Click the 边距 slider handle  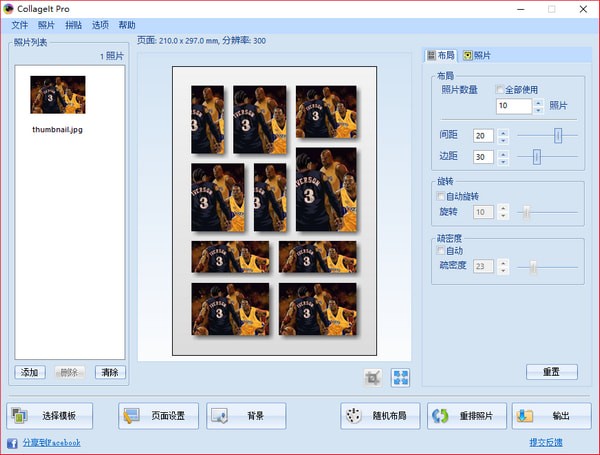coord(537,157)
